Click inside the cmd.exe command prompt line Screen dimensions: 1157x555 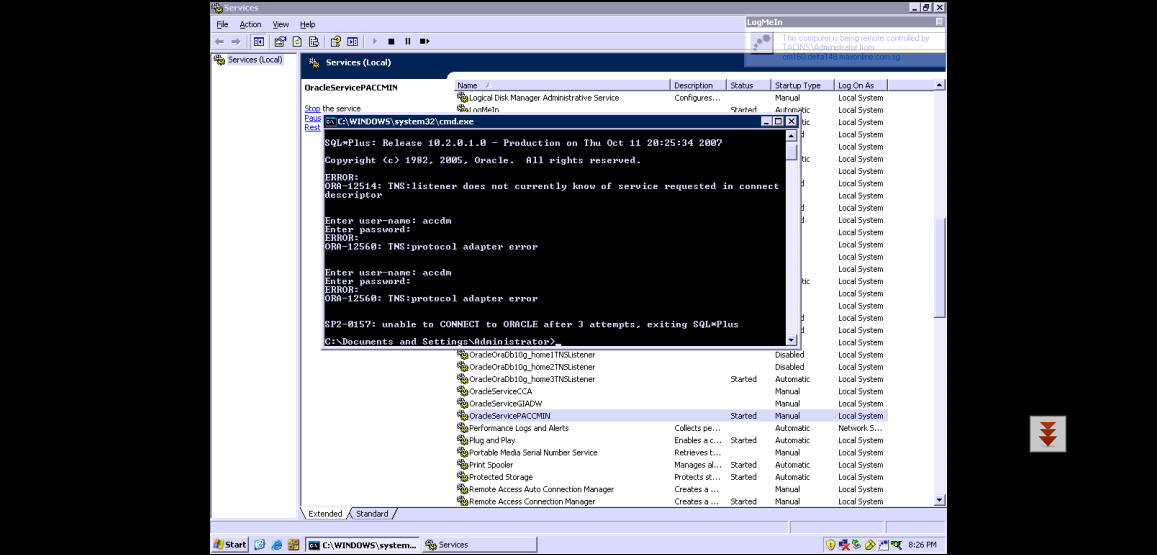click(x=441, y=342)
